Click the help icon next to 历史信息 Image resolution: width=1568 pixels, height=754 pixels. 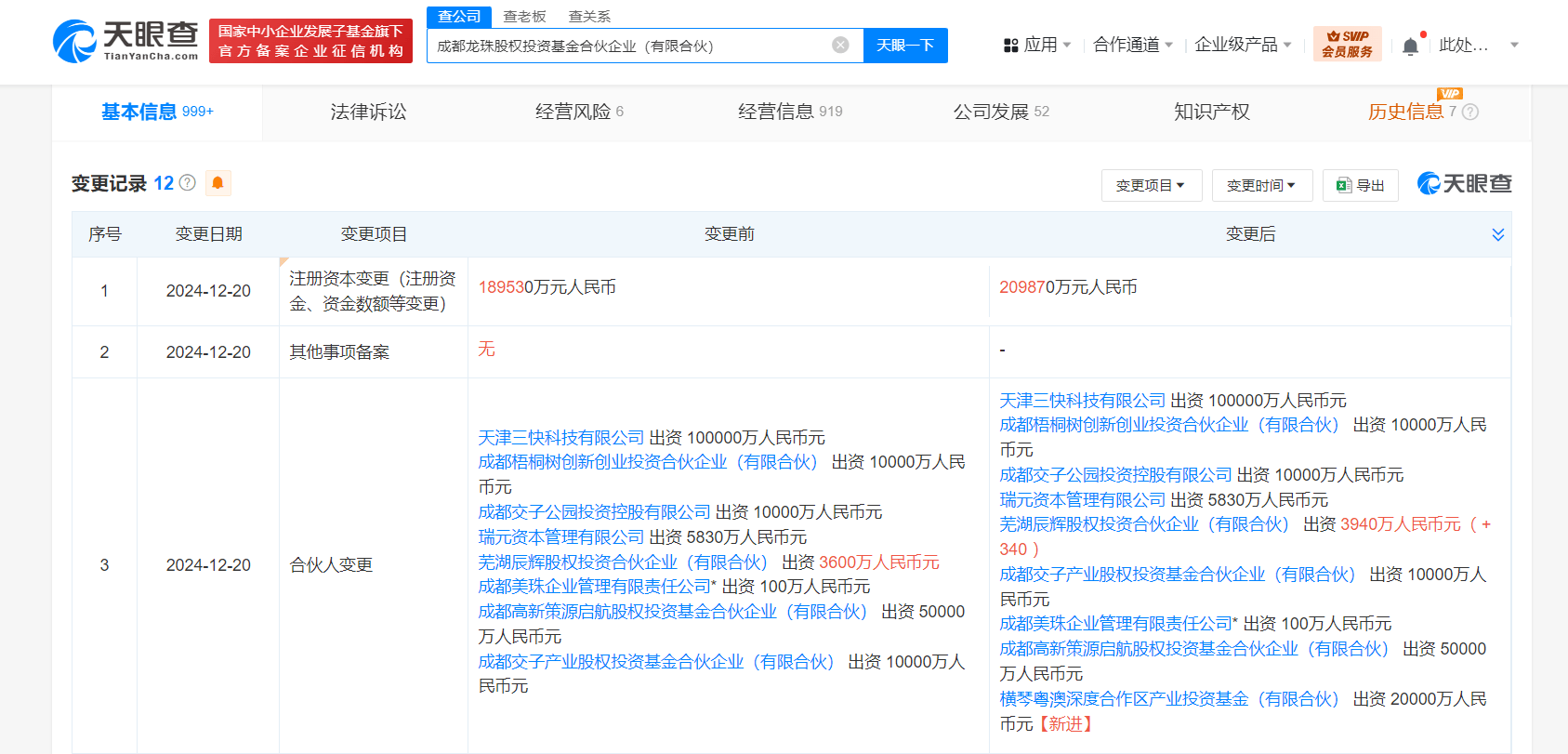point(1469,112)
